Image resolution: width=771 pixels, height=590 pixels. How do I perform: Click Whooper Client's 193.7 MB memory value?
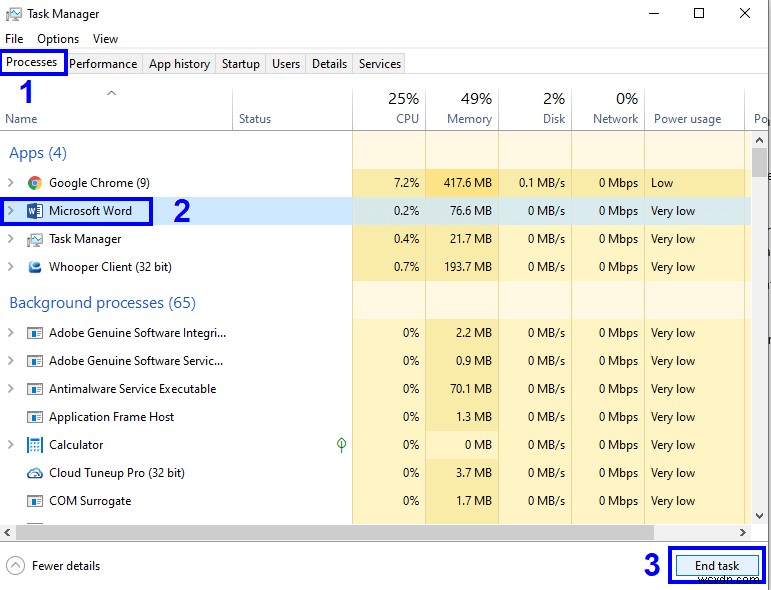click(x=468, y=267)
